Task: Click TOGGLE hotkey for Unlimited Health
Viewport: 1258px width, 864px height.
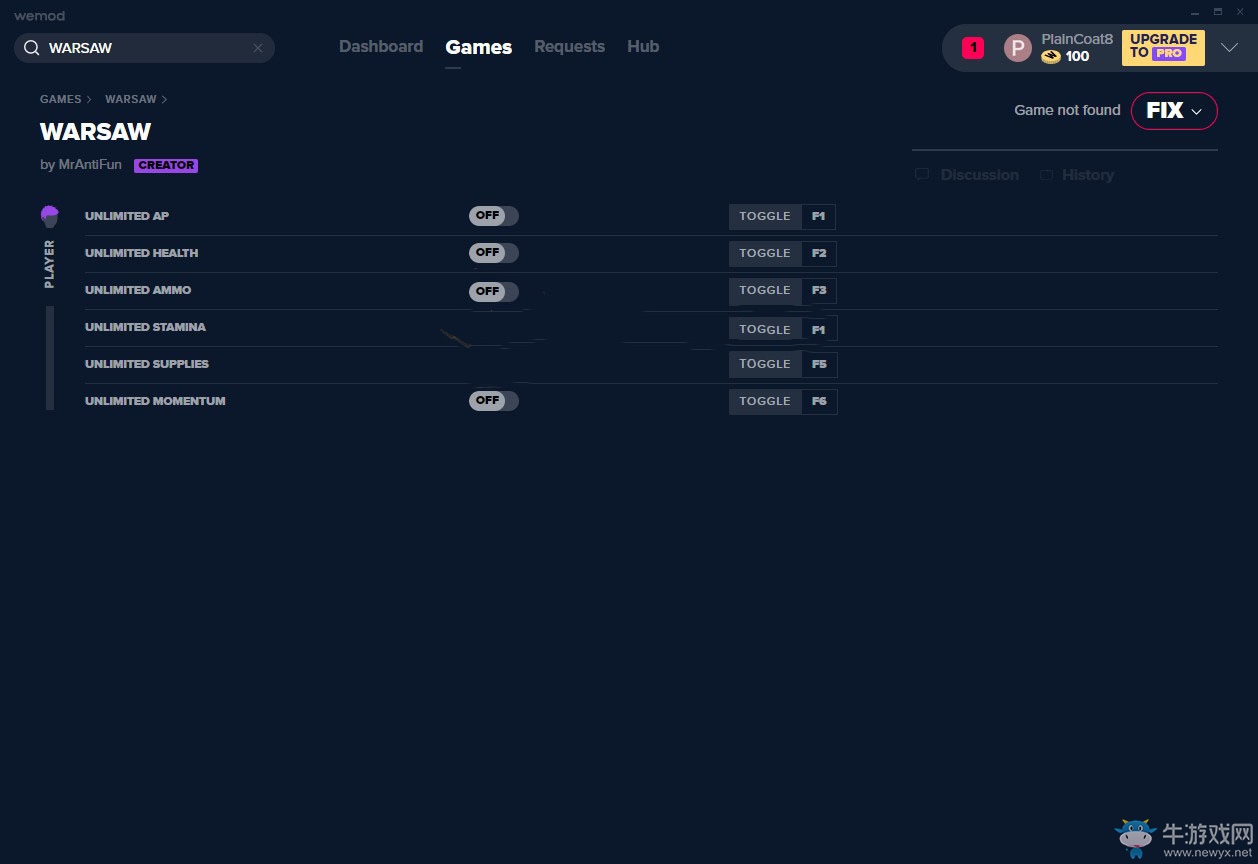Action: point(765,253)
